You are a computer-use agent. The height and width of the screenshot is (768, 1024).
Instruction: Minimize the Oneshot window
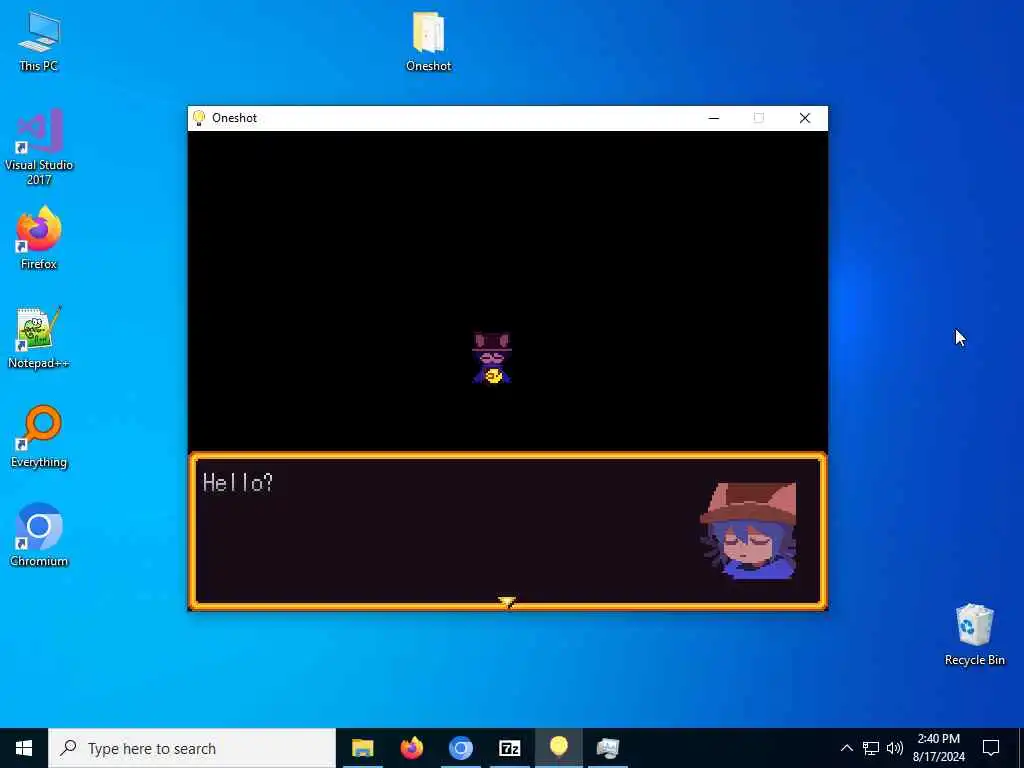click(713, 118)
